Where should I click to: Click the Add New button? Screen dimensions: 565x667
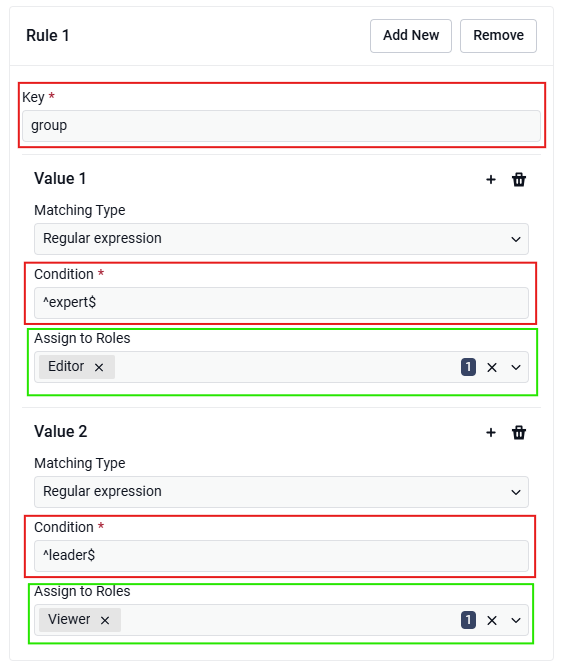411,36
